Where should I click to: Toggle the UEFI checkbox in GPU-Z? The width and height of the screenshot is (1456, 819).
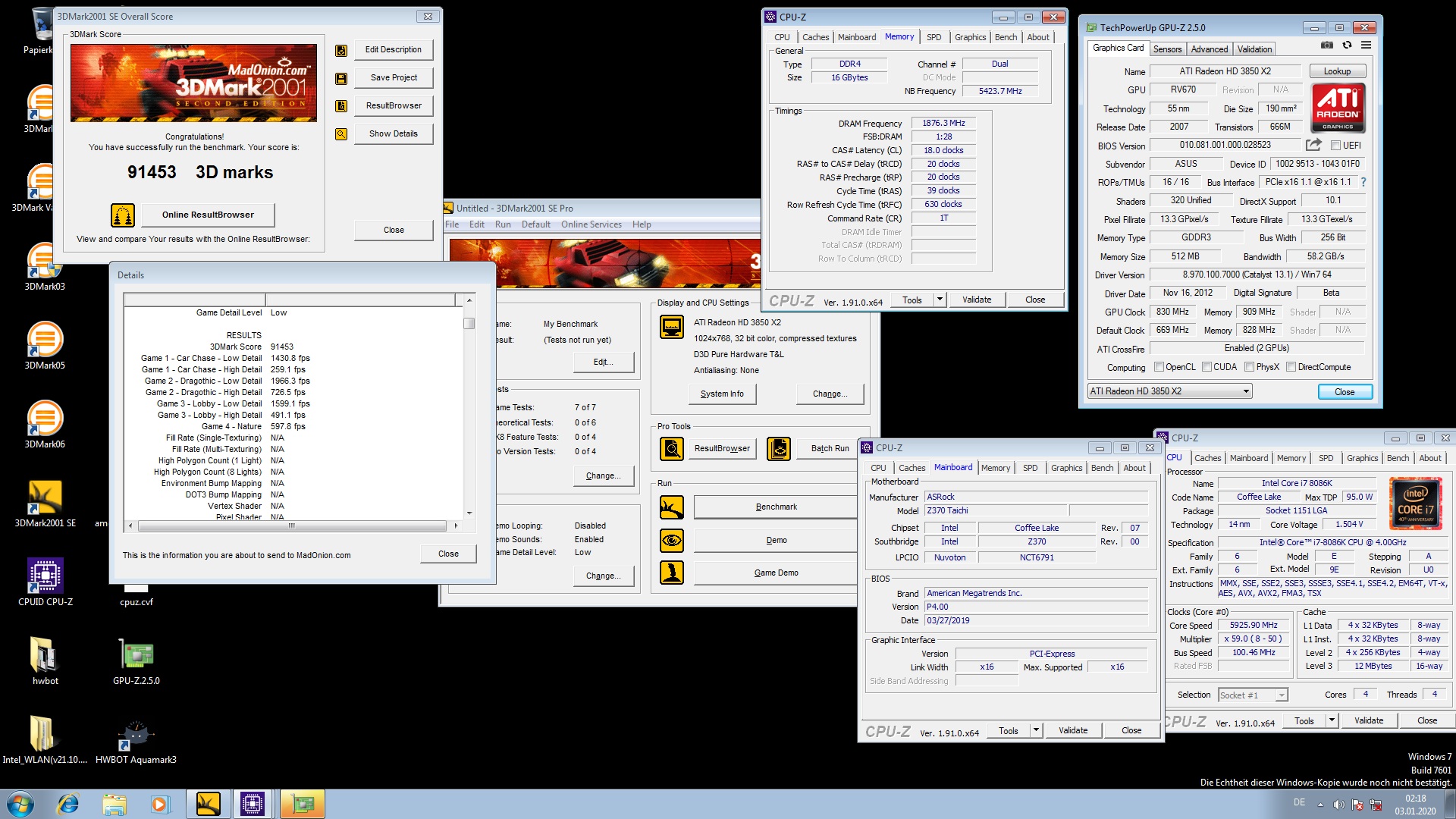pos(1336,146)
